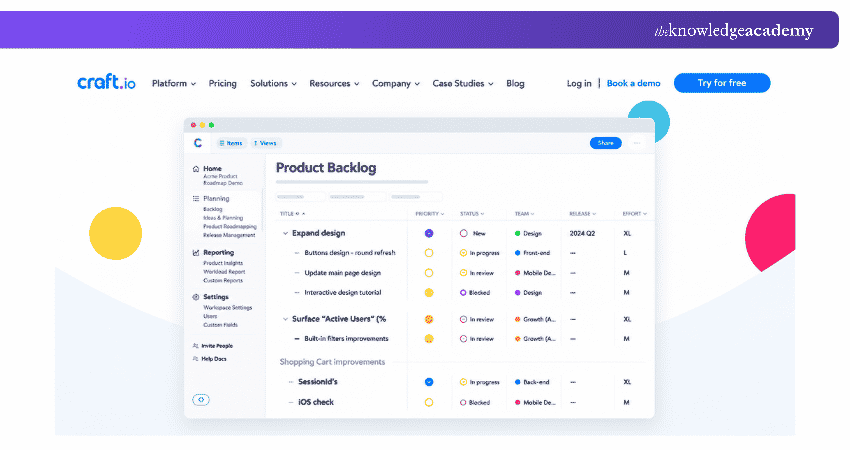850x450 pixels.
Task: Click the Book a demo link
Action: [633, 83]
